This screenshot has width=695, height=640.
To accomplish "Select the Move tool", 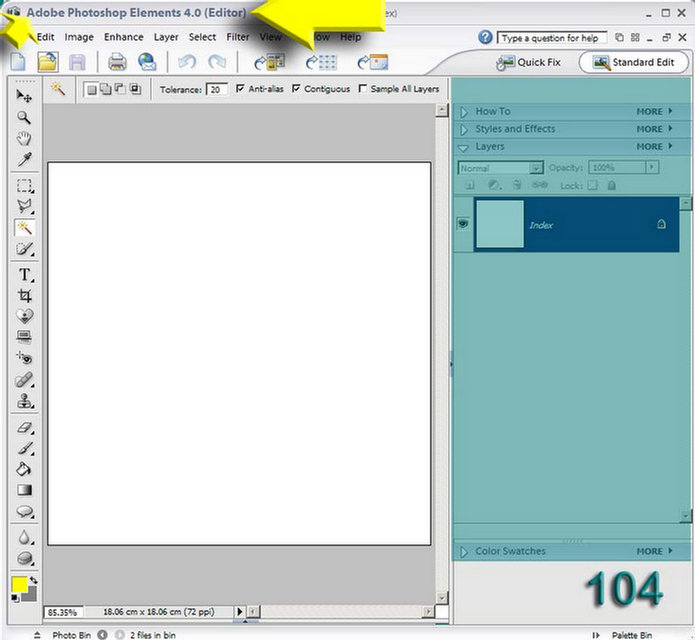I will pos(24,96).
